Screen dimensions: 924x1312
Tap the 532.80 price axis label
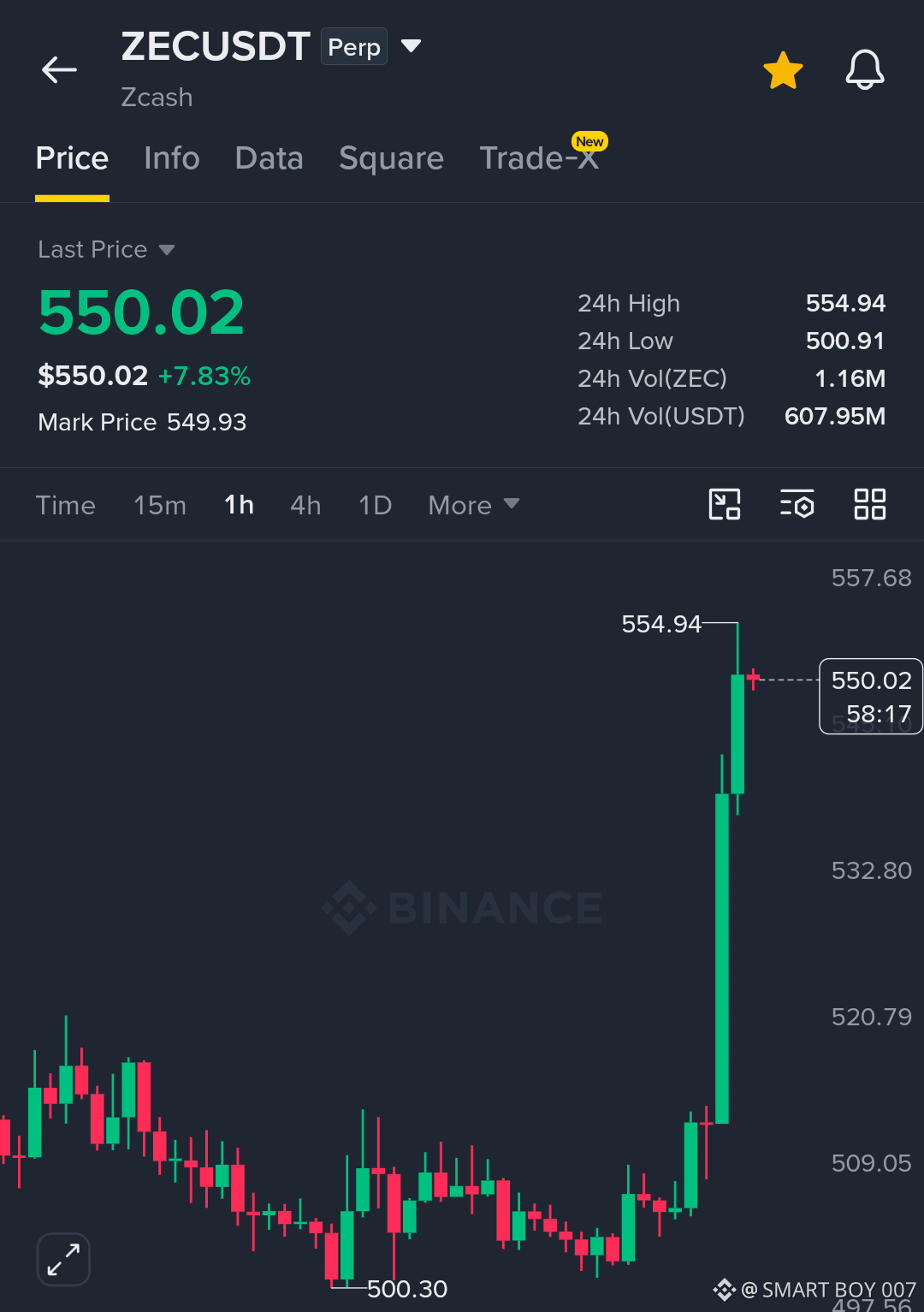click(x=871, y=870)
